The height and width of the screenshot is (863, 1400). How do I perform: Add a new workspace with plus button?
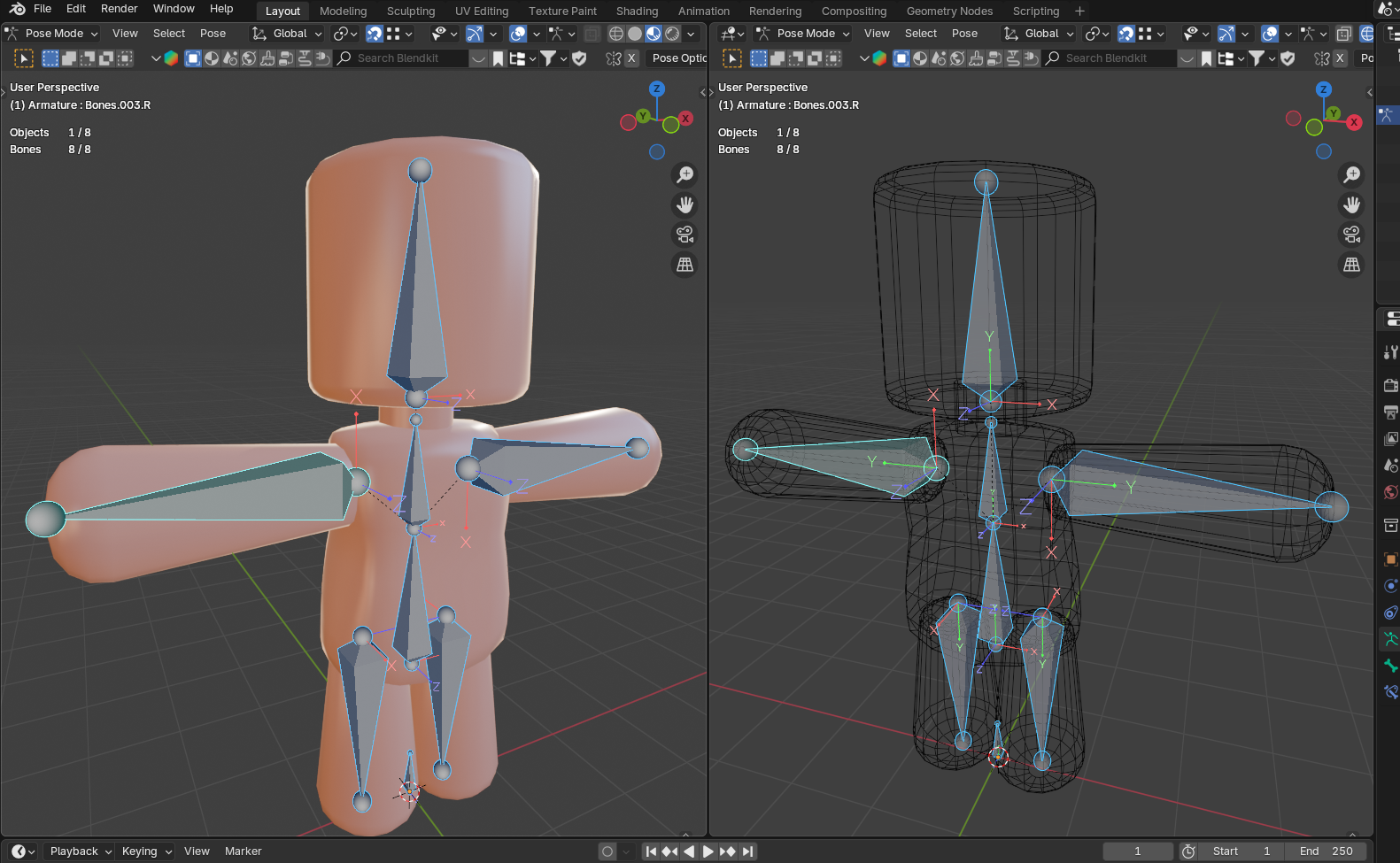point(1079,12)
